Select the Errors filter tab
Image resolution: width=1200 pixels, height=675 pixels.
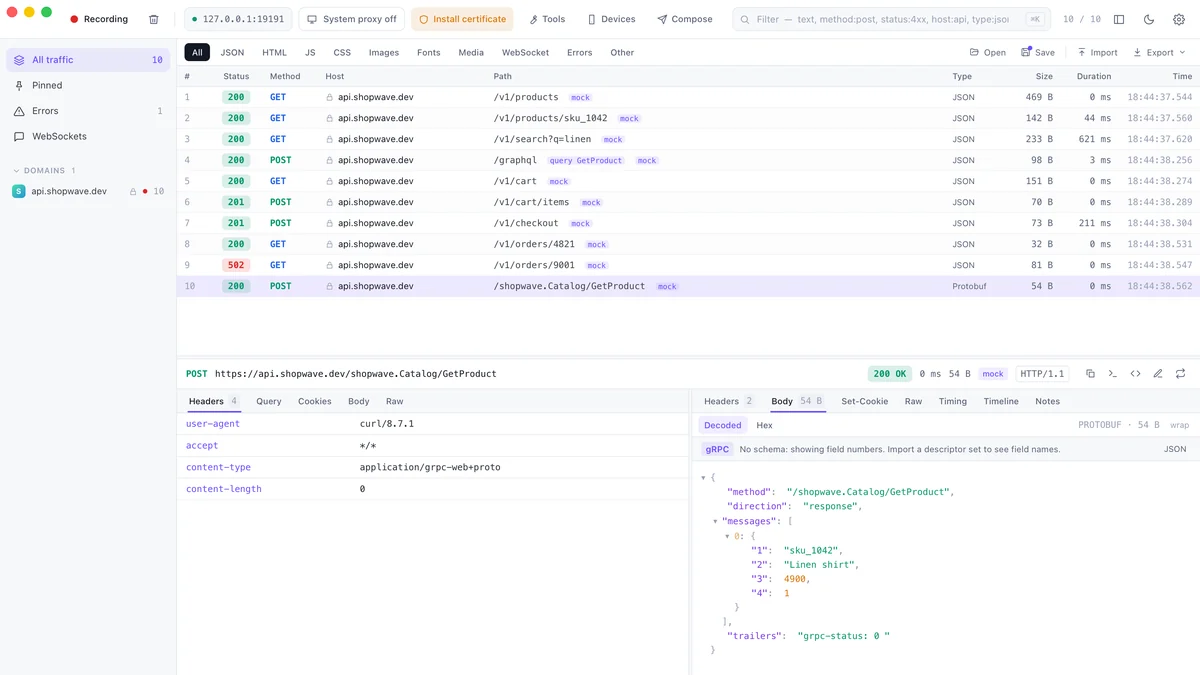[x=579, y=52]
